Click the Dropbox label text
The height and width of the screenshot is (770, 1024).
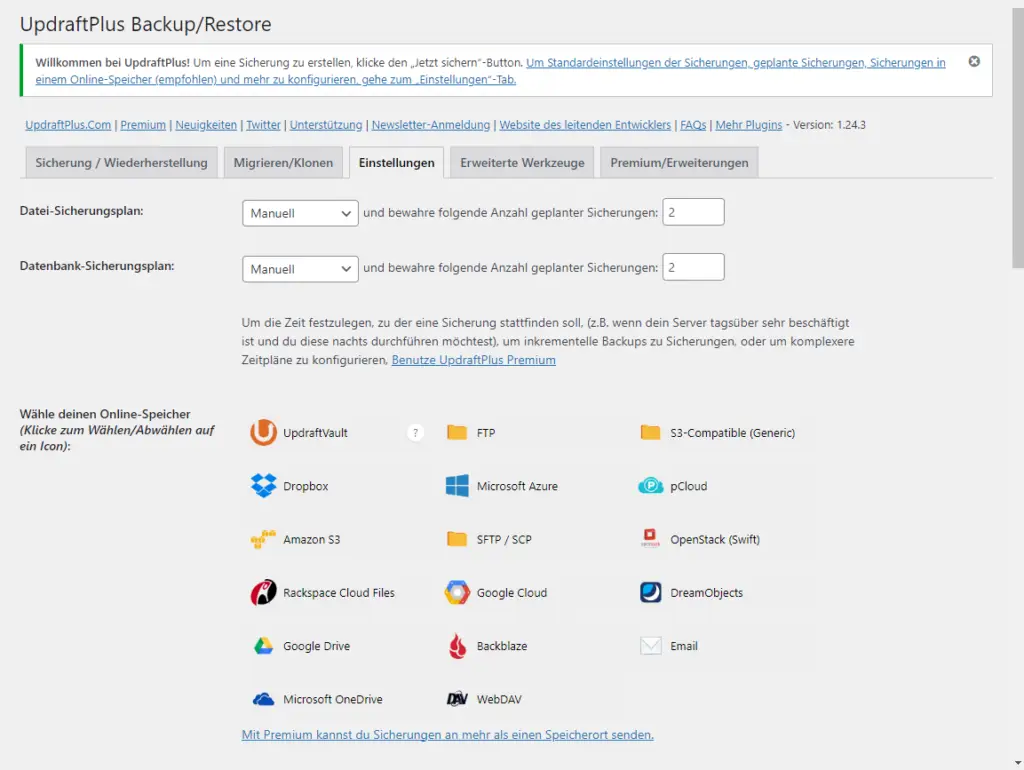[306, 487]
